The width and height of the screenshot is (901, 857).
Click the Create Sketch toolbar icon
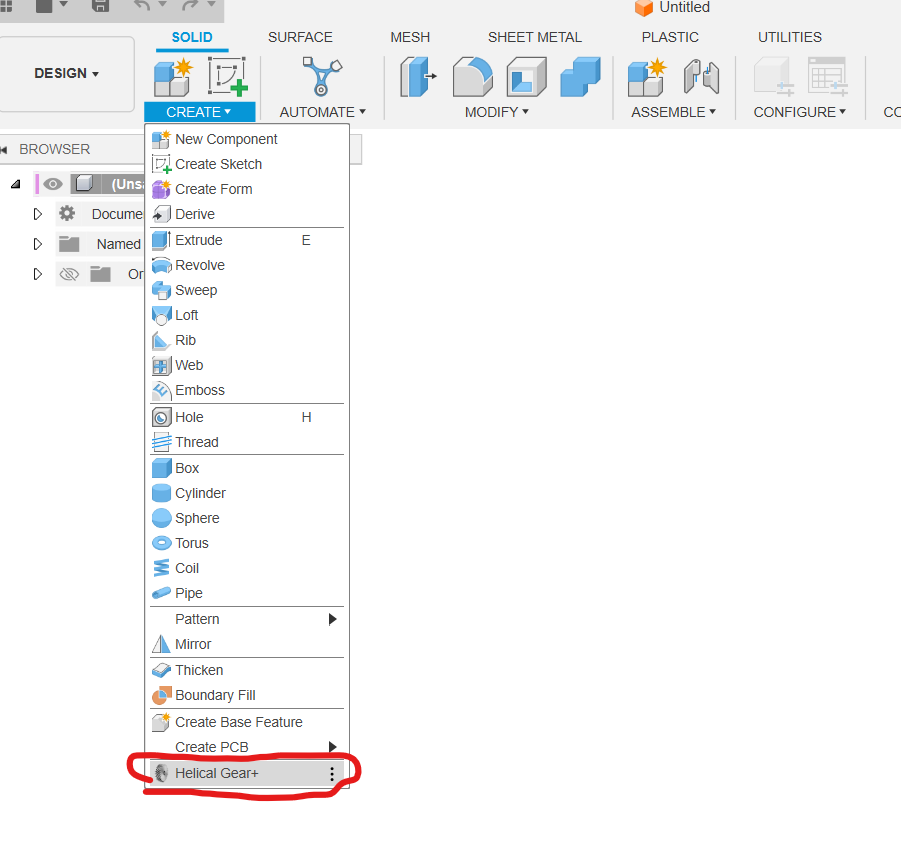coord(228,77)
